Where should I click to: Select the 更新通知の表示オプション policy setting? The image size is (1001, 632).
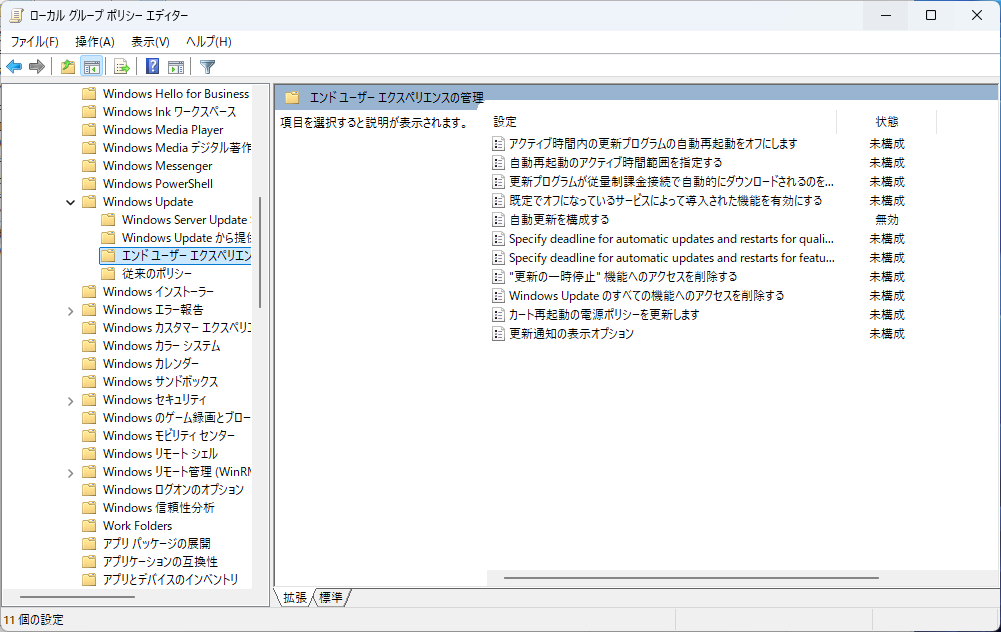click(x=571, y=334)
